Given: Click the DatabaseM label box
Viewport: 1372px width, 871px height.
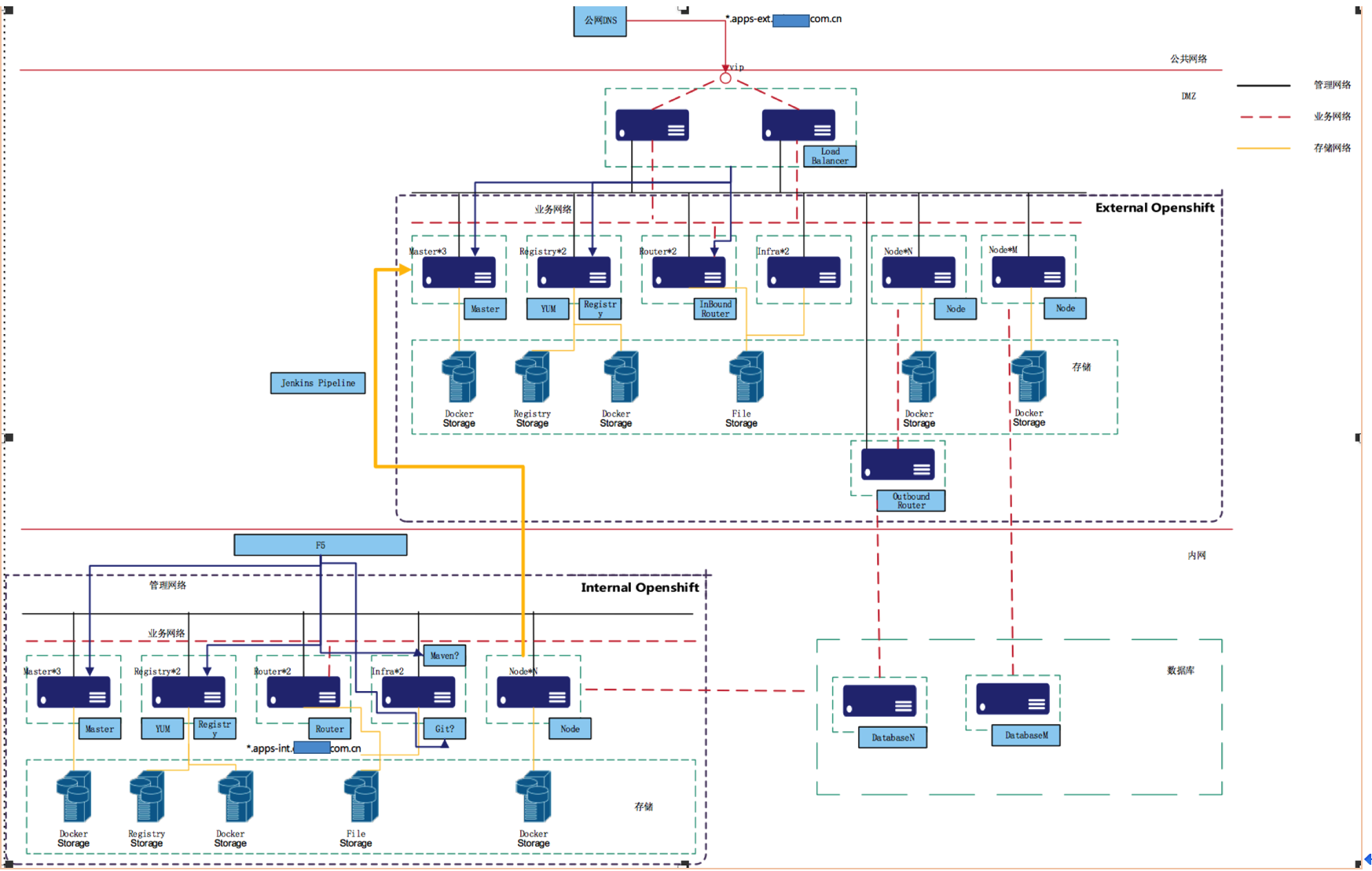Looking at the screenshot, I should pos(1026,735).
